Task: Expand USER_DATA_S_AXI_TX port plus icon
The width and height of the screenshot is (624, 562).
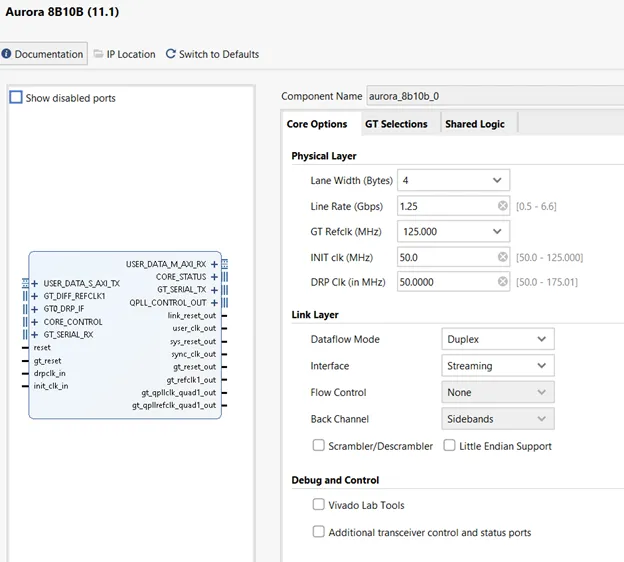Action: (35, 283)
